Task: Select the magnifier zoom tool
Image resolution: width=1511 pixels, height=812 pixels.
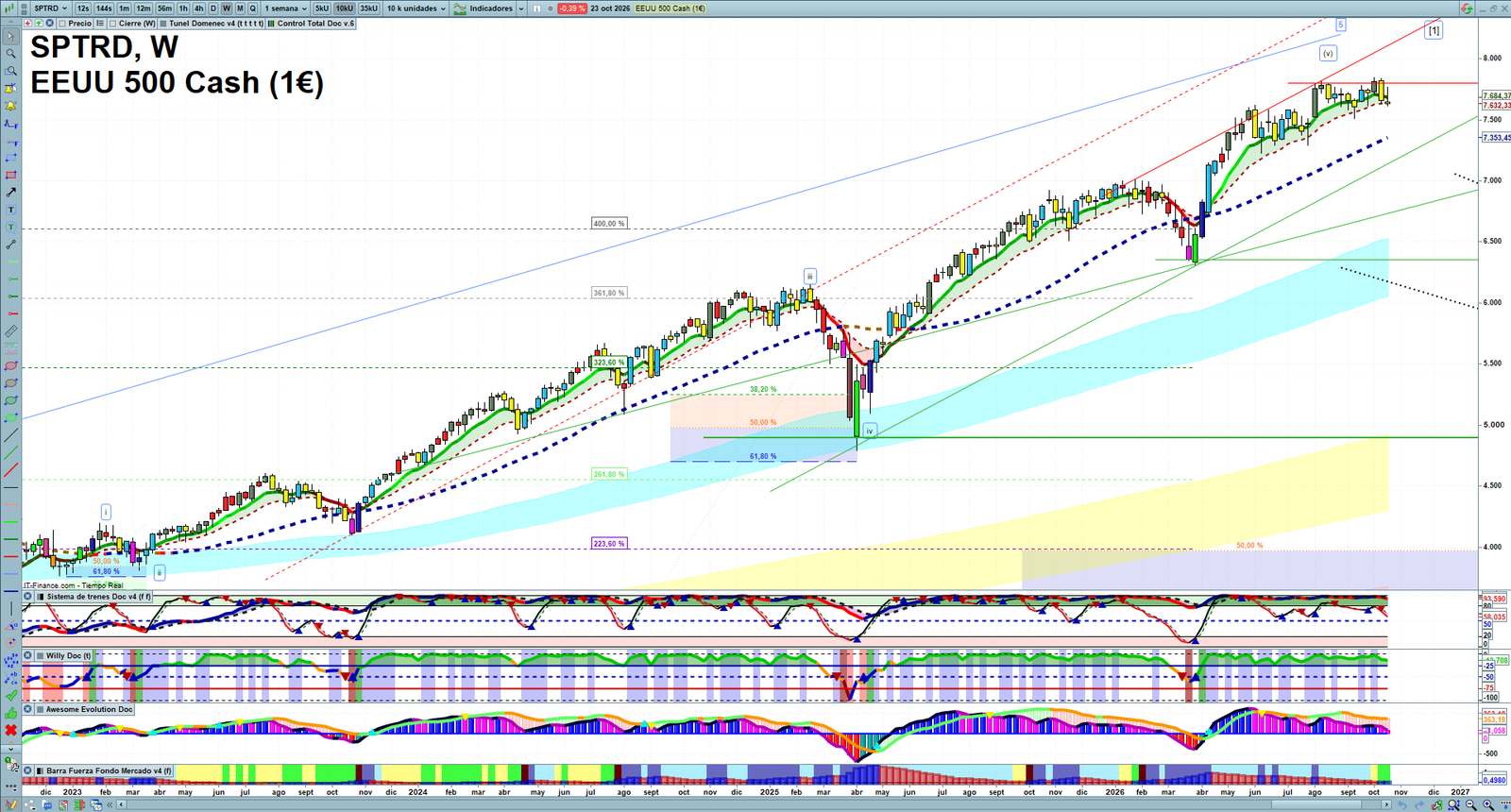Action: pos(10,54)
